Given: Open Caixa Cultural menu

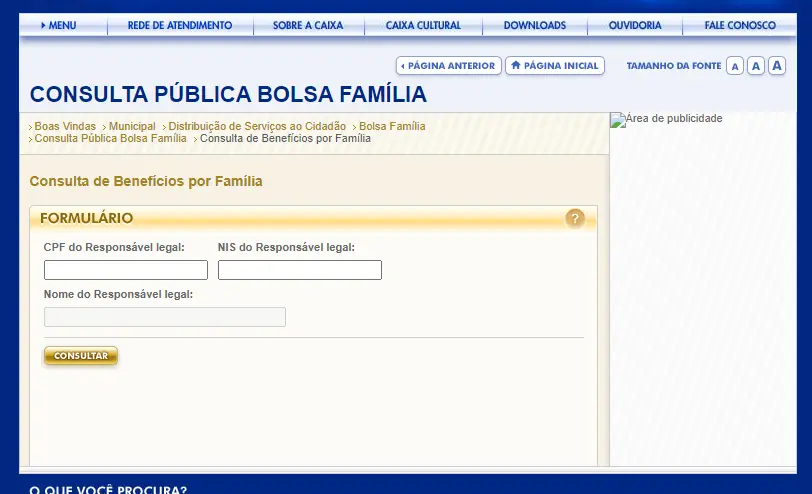Looking at the screenshot, I should click(x=423, y=25).
